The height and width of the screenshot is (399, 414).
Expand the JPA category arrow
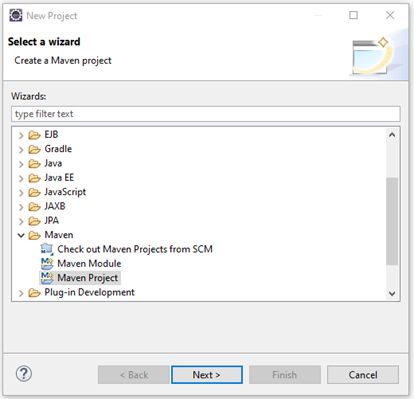21,221
